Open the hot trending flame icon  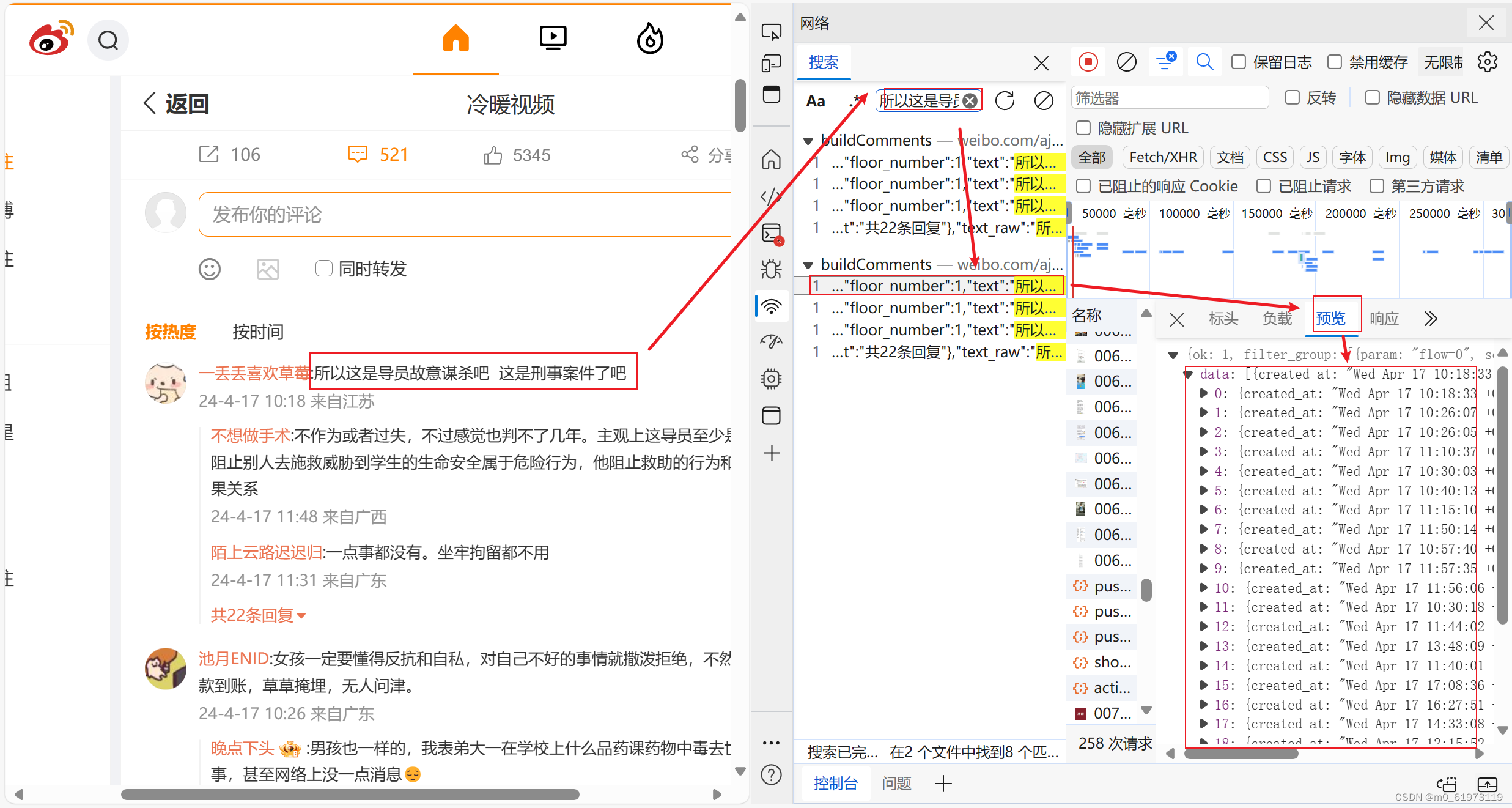[x=650, y=39]
